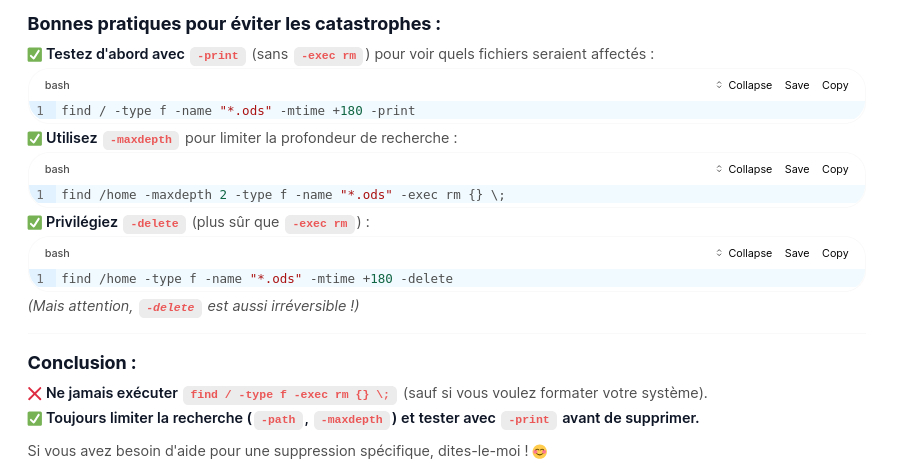Click line number 1 in the -delete code block
Screen dimensions: 918x463
pyautogui.click(x=40, y=278)
